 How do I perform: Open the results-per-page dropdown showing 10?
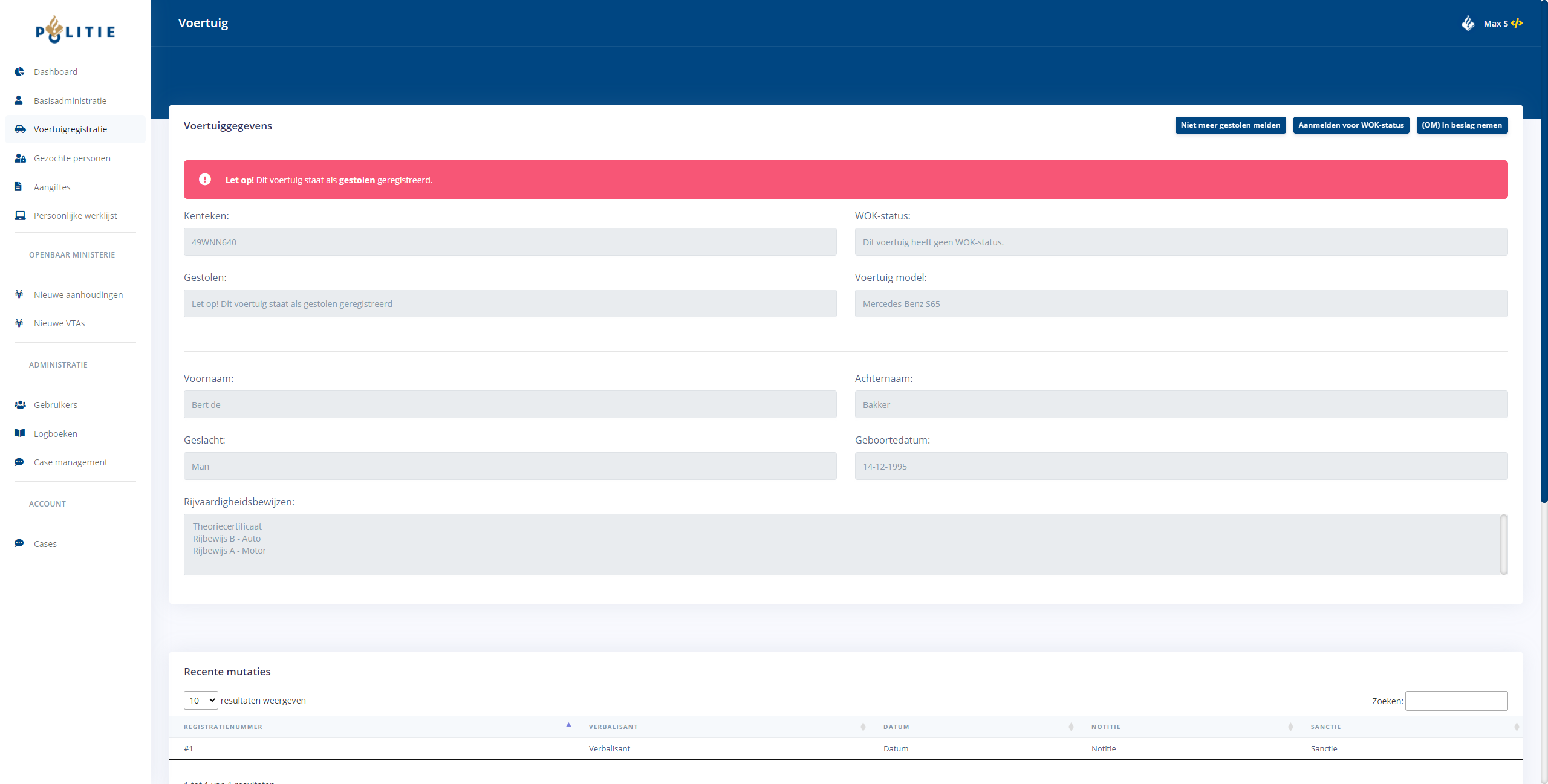coord(201,700)
